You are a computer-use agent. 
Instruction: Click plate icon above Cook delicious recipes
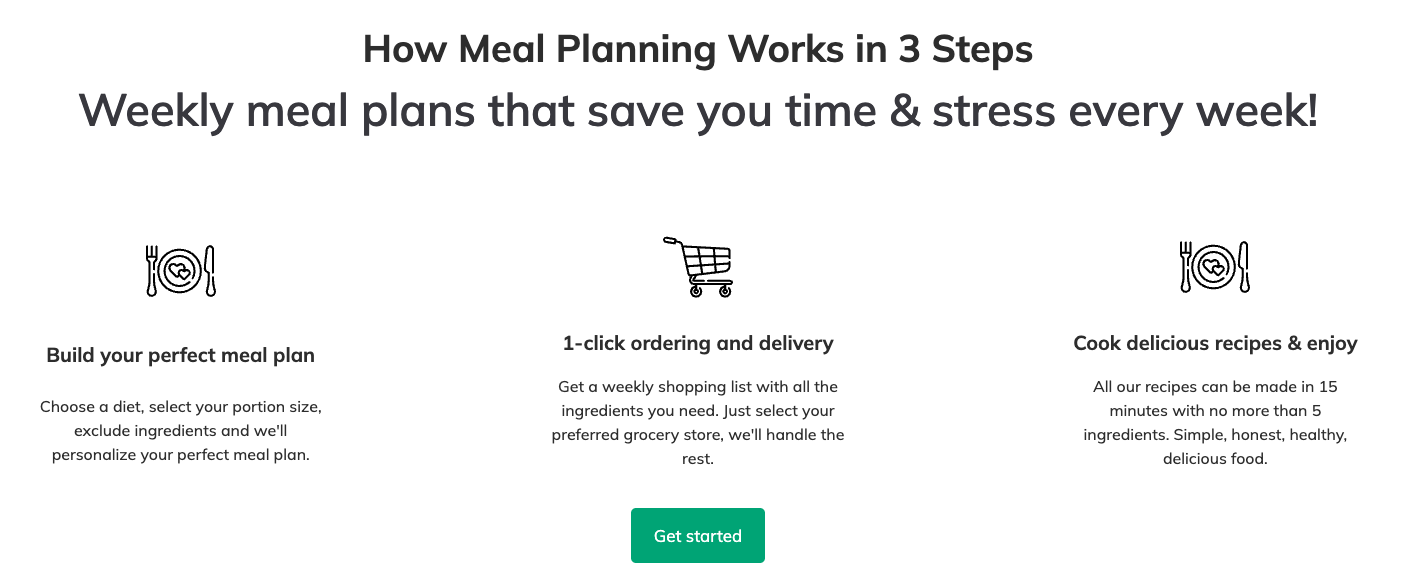point(1215,267)
